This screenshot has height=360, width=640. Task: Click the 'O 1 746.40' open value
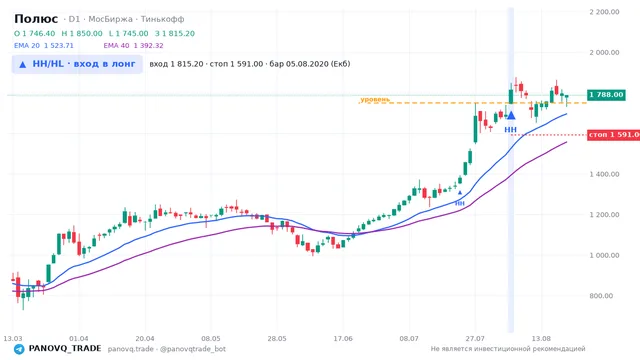click(x=34, y=33)
